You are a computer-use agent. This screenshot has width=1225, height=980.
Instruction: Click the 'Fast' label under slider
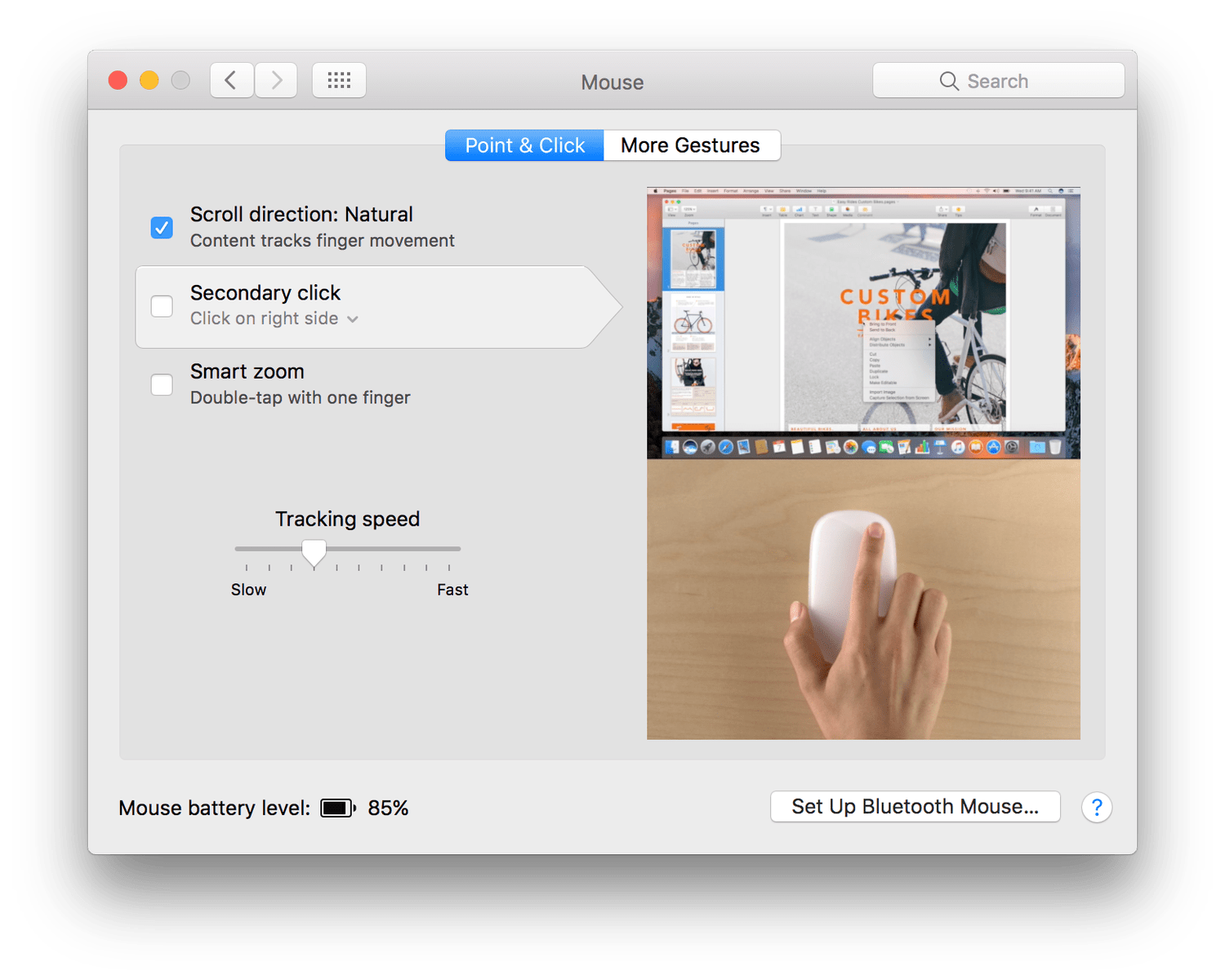(452, 590)
